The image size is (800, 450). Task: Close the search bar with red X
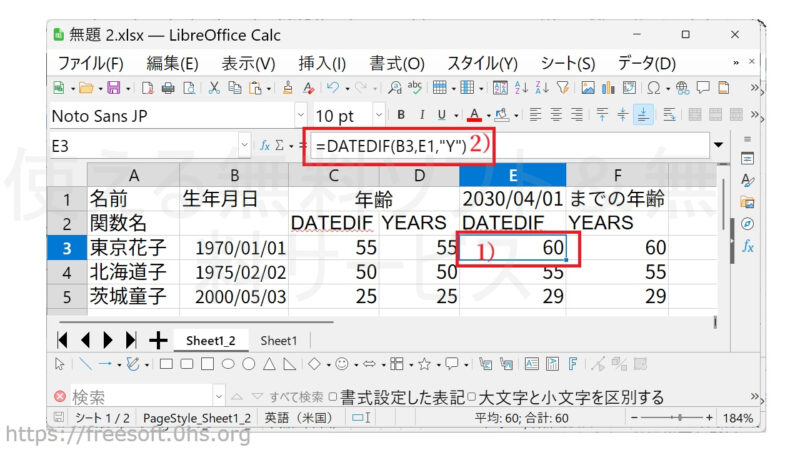coord(59,396)
